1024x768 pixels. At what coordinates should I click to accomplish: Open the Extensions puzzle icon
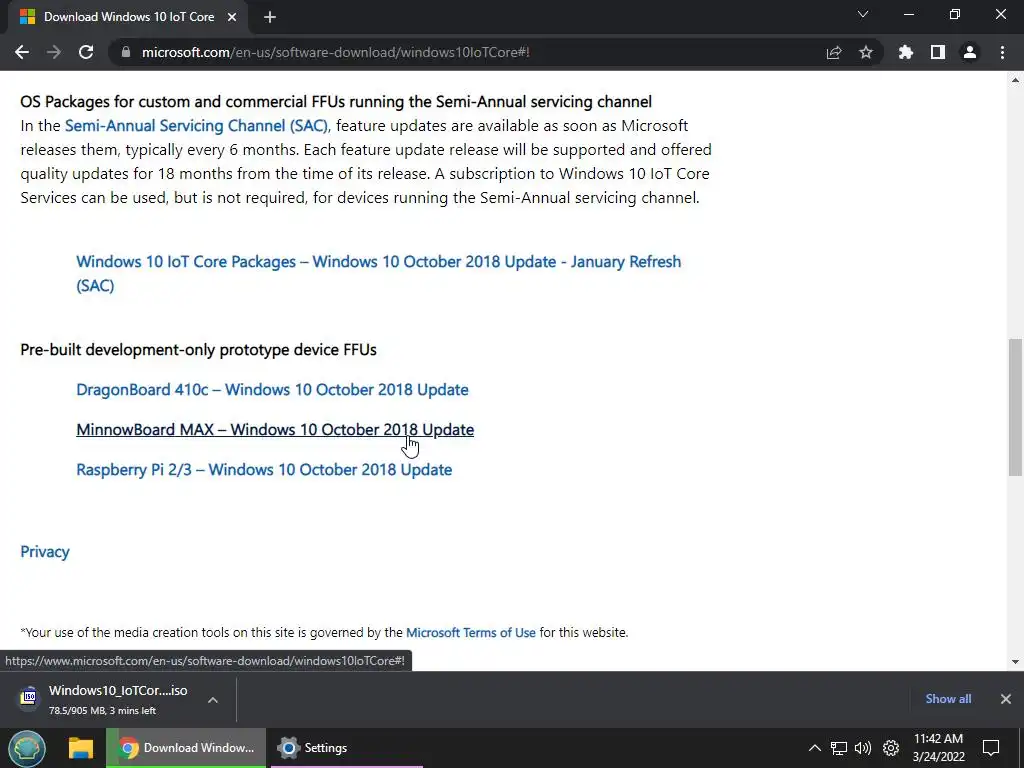[906, 52]
